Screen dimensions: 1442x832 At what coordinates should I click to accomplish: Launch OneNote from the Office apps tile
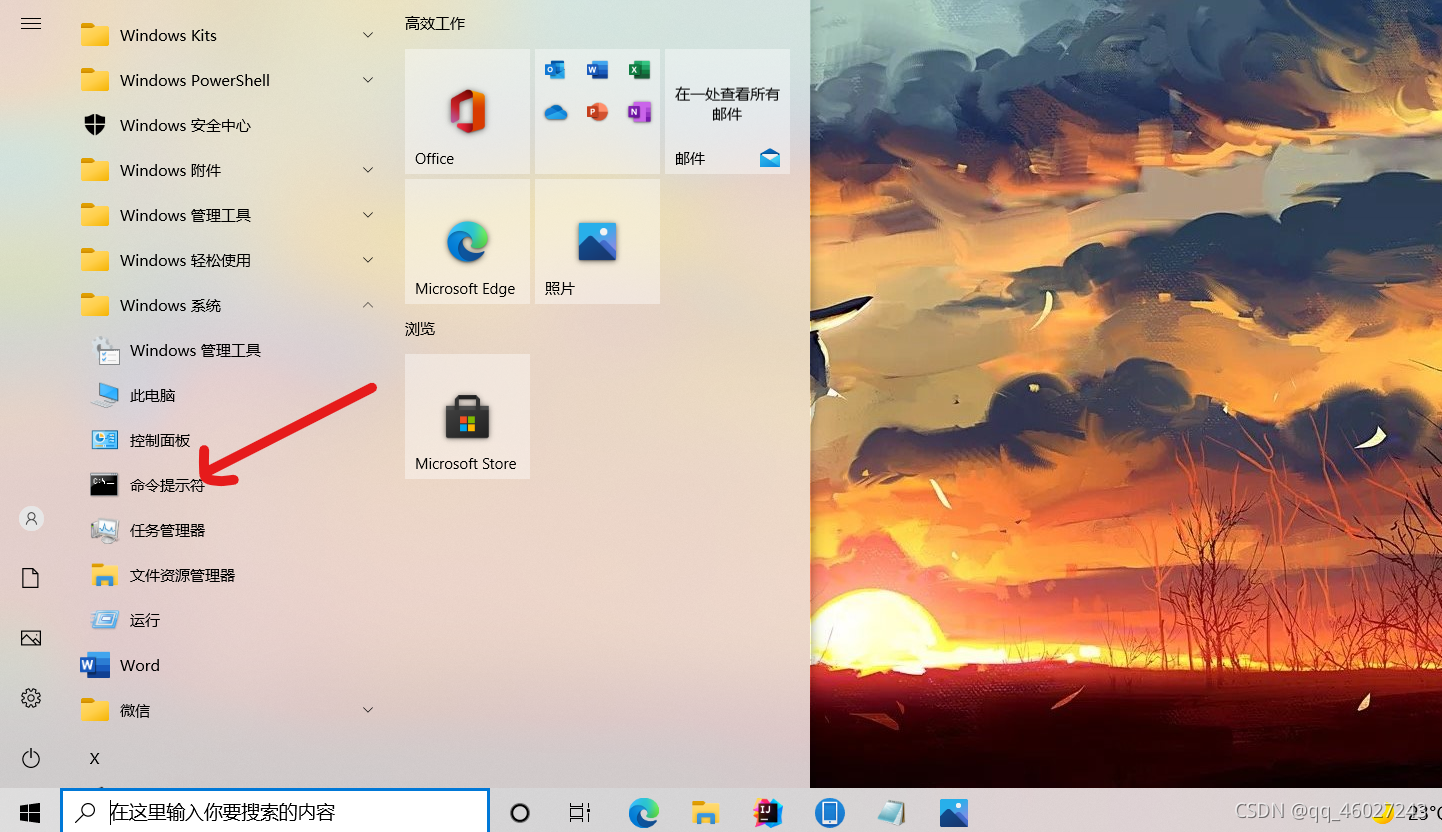click(639, 112)
